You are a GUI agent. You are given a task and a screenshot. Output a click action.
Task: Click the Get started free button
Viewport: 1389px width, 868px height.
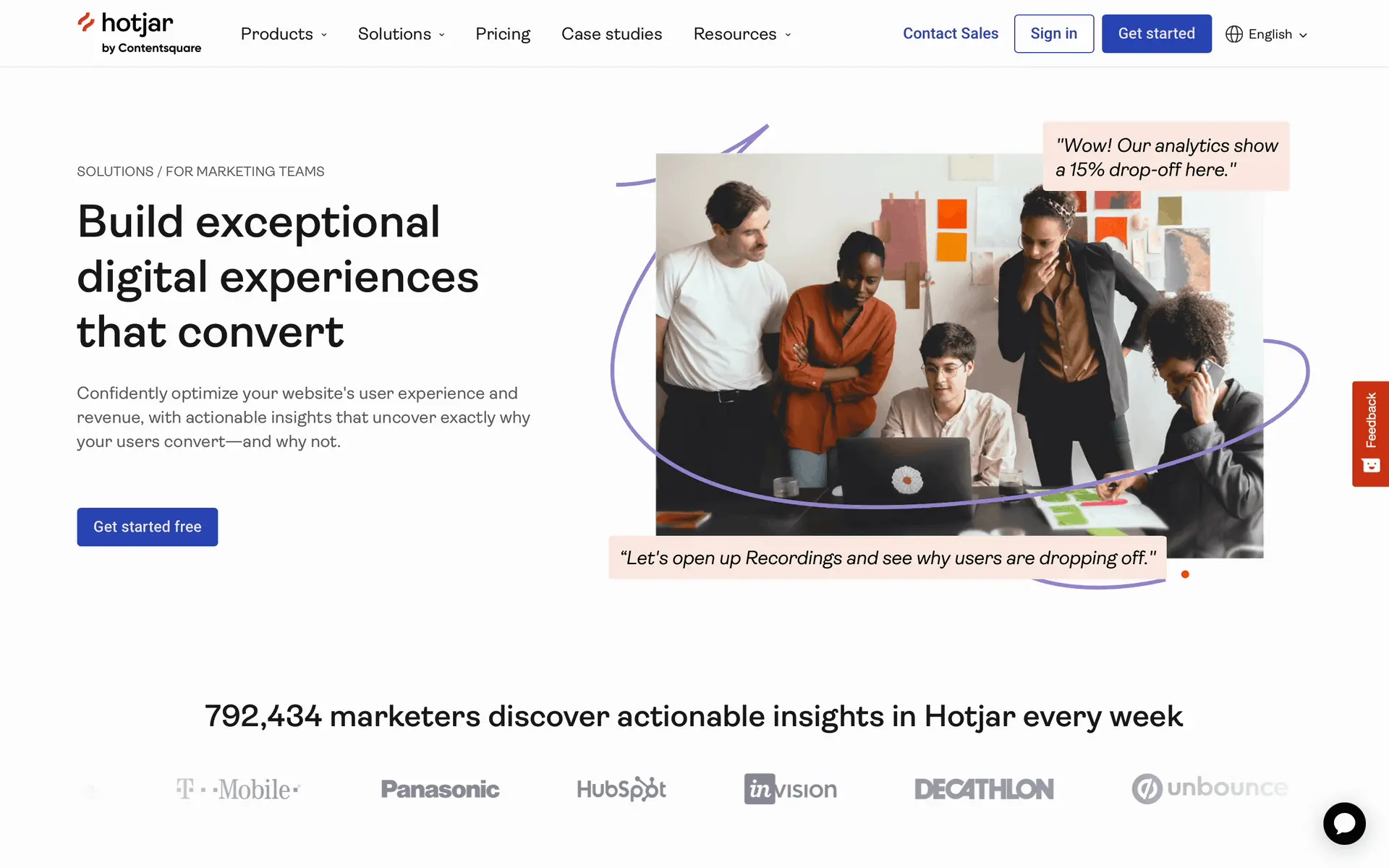pyautogui.click(x=148, y=527)
